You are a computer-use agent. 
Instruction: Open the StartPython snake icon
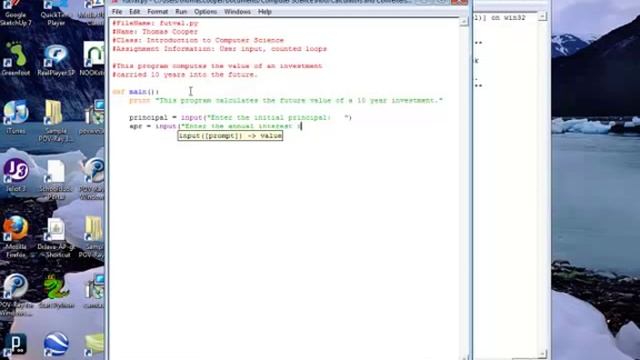[56, 291]
